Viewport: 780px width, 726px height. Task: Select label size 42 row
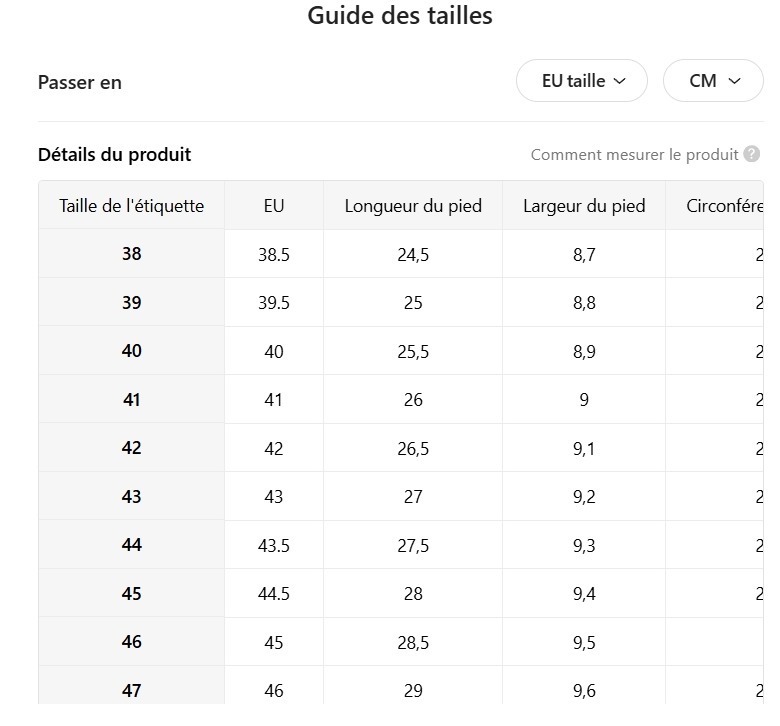click(132, 448)
